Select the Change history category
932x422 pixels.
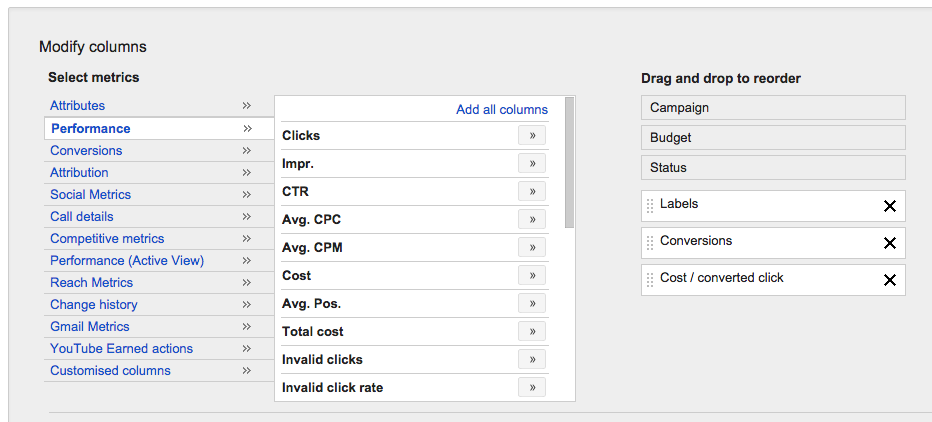[x=94, y=304]
